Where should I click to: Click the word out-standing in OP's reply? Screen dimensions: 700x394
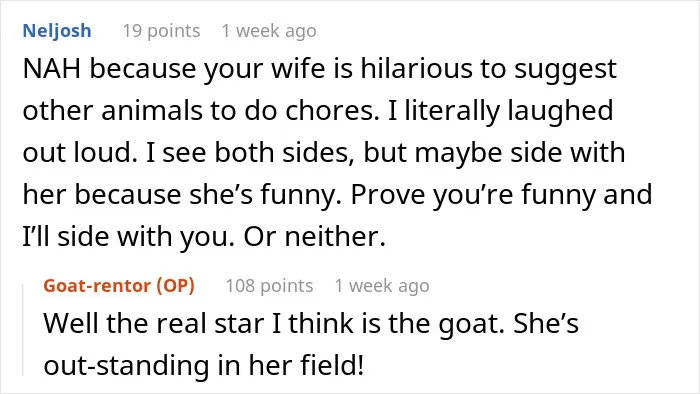coord(126,365)
